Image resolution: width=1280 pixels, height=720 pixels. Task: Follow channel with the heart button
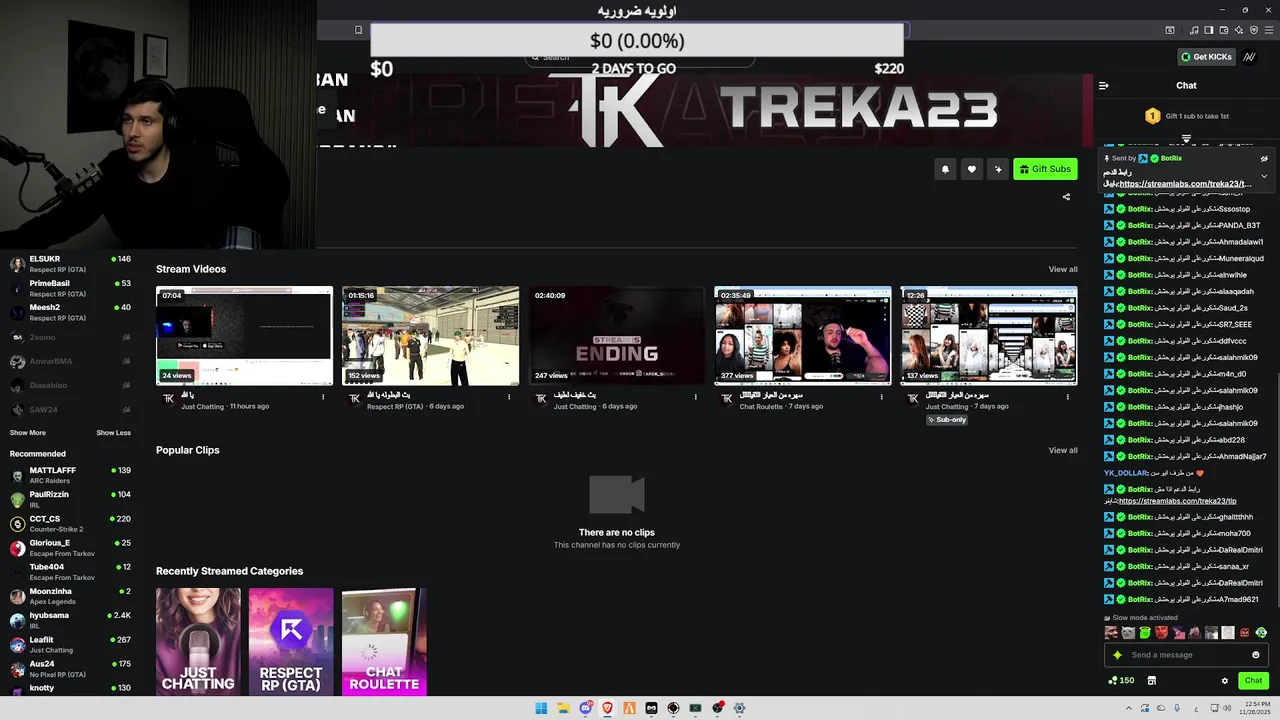tap(971, 169)
